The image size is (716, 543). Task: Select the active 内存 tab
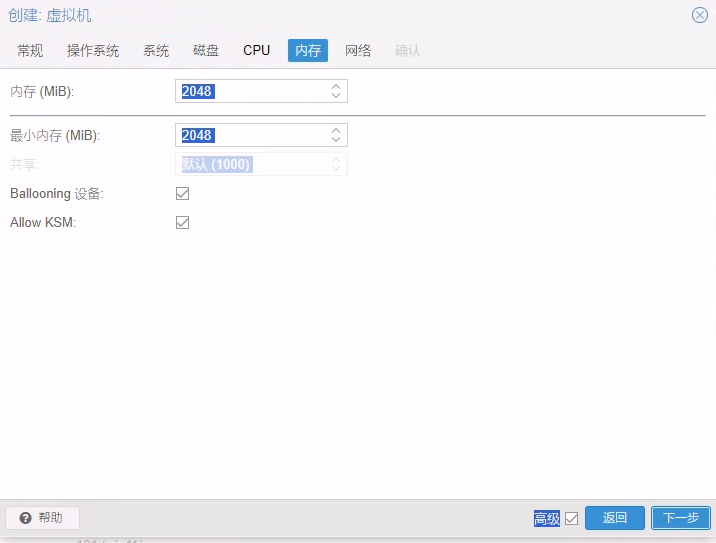pyautogui.click(x=308, y=51)
